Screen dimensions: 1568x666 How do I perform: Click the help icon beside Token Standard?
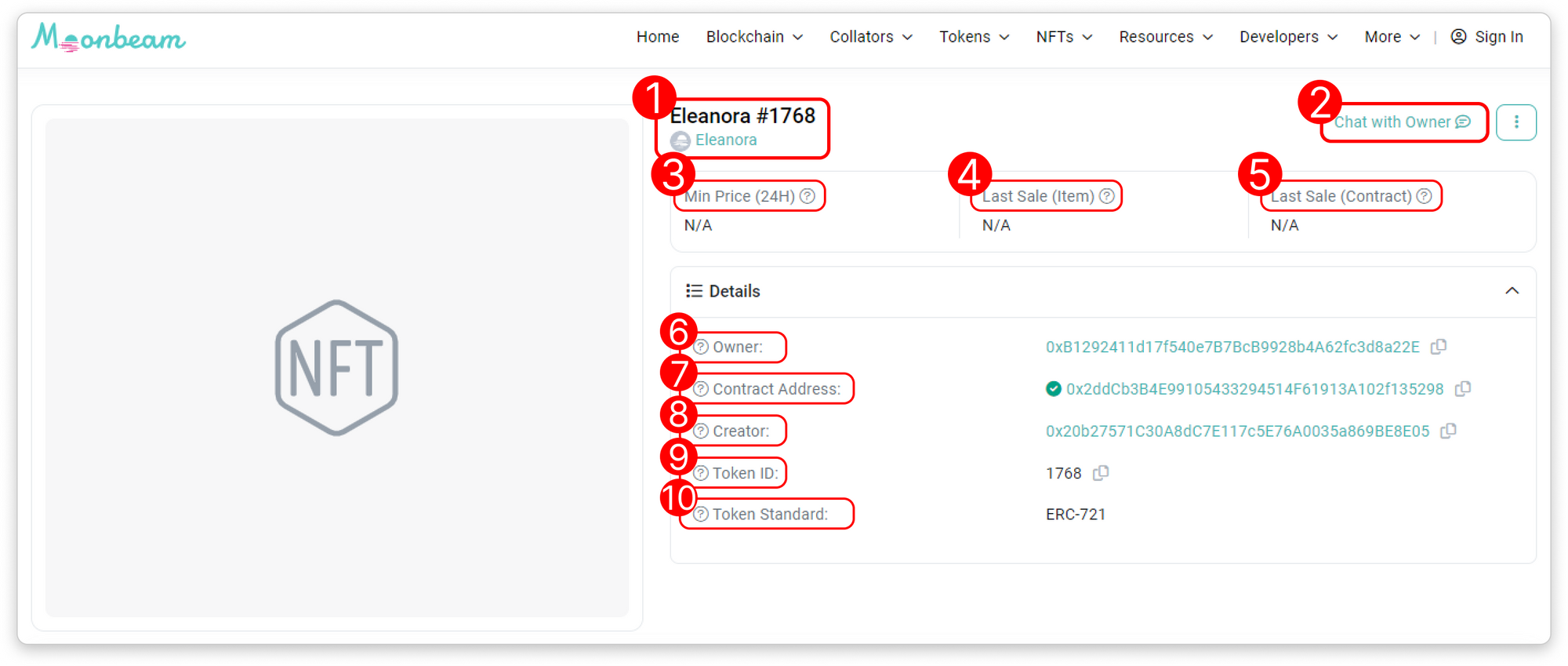pyautogui.click(x=702, y=515)
